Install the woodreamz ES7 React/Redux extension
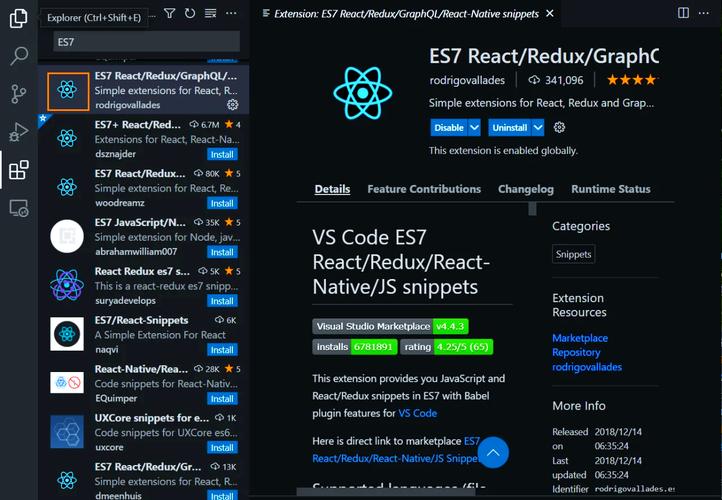 click(x=222, y=203)
